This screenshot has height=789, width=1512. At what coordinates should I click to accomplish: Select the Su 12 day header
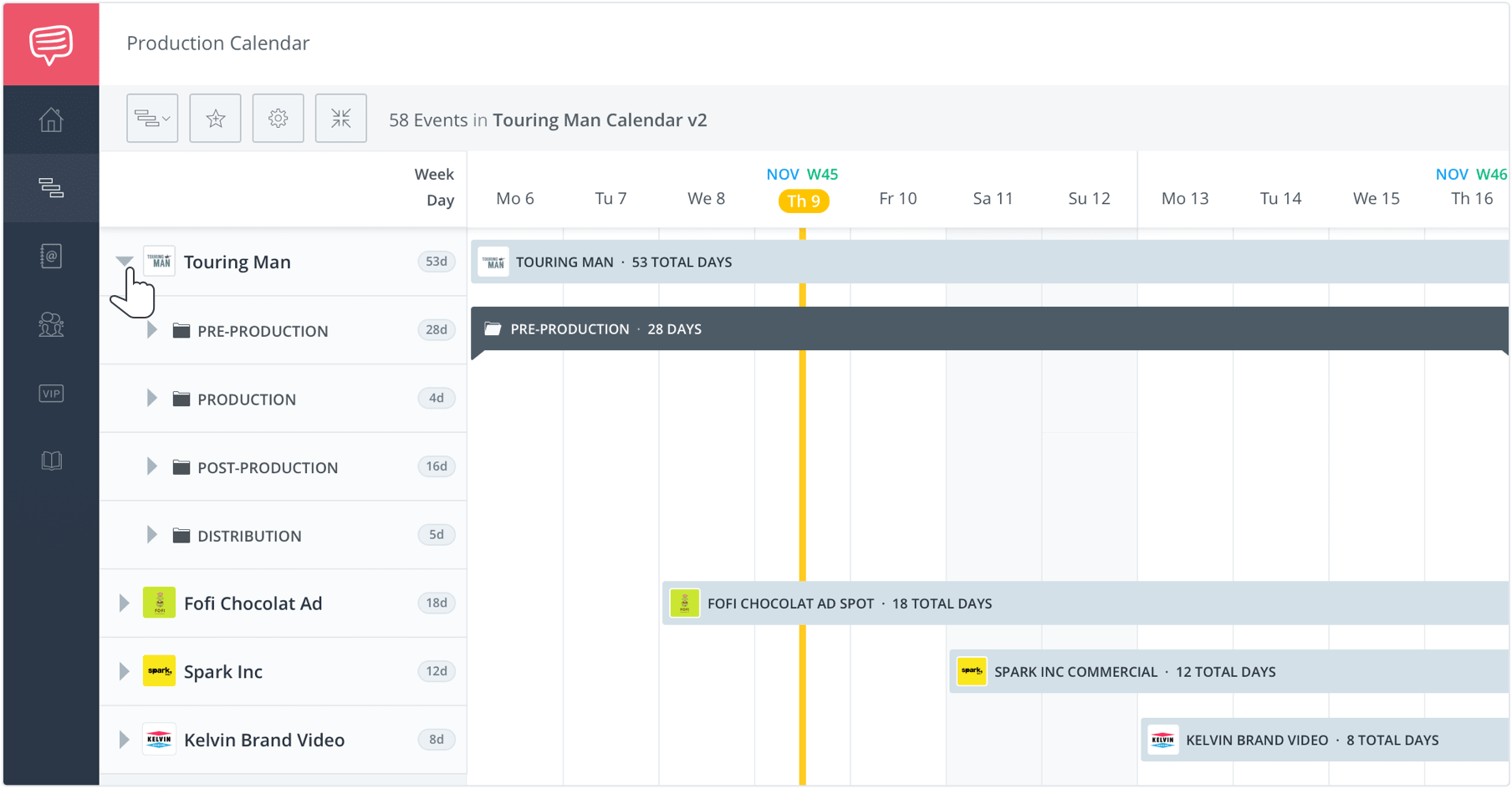1090,199
